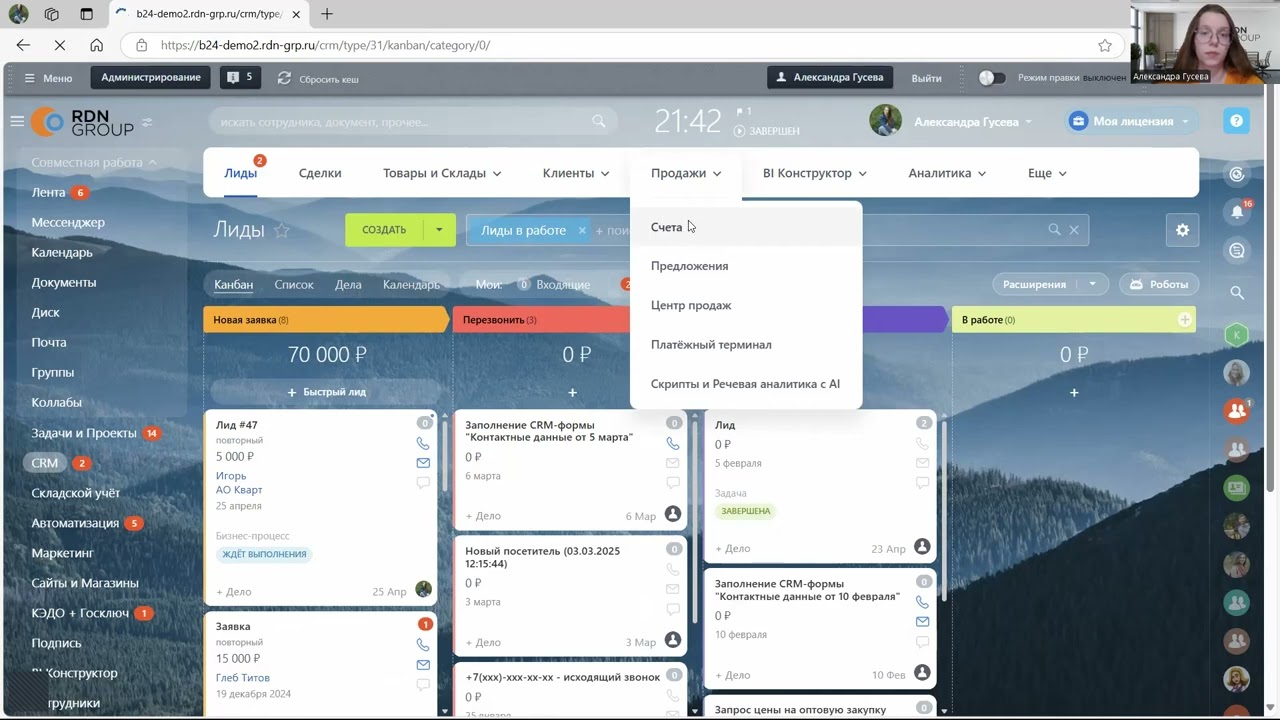Open Игорь contact link on Лид #47
This screenshot has height=720, width=1280.
coord(231,476)
